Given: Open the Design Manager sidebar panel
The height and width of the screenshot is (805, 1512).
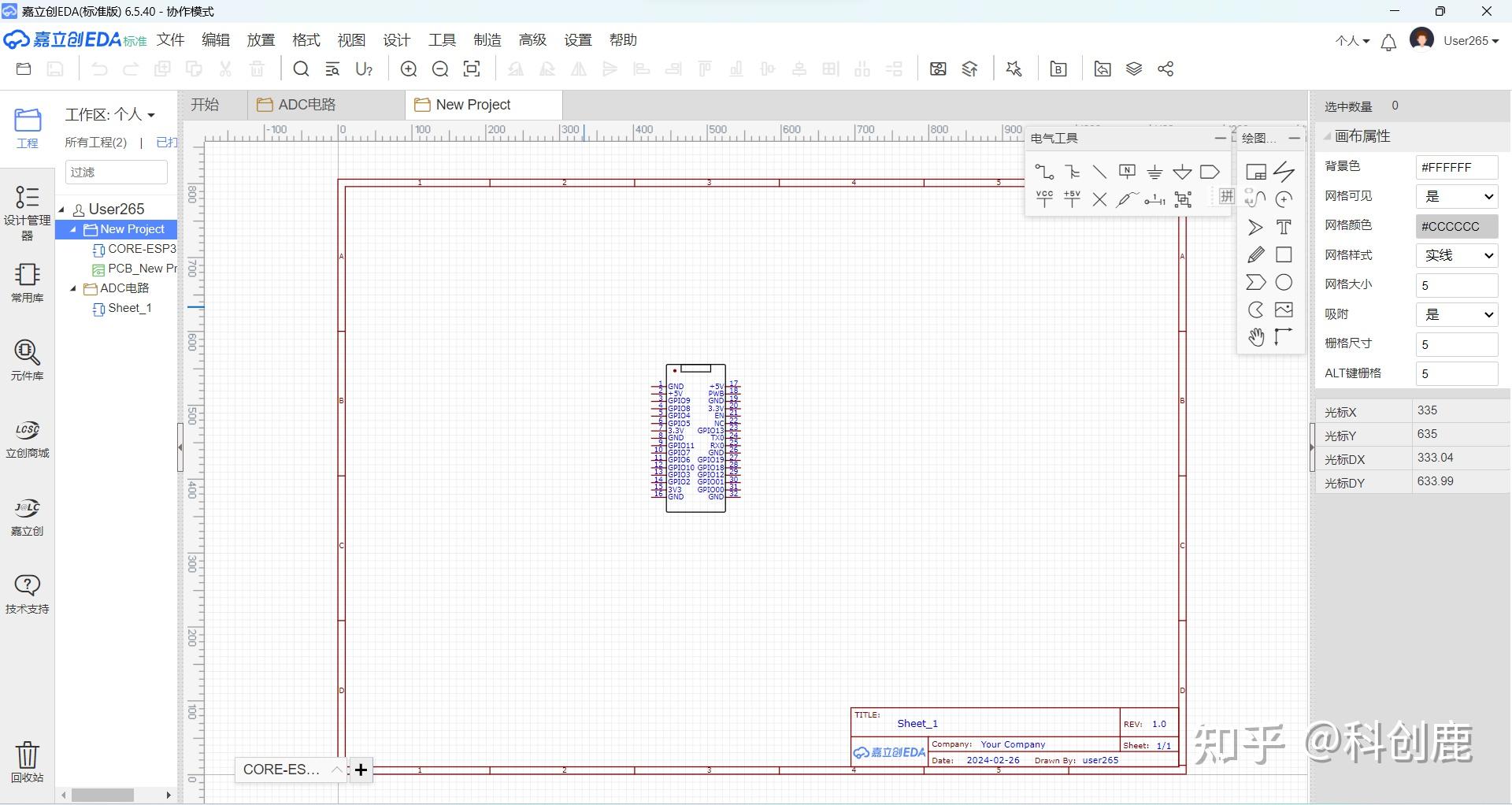Looking at the screenshot, I should [27, 213].
